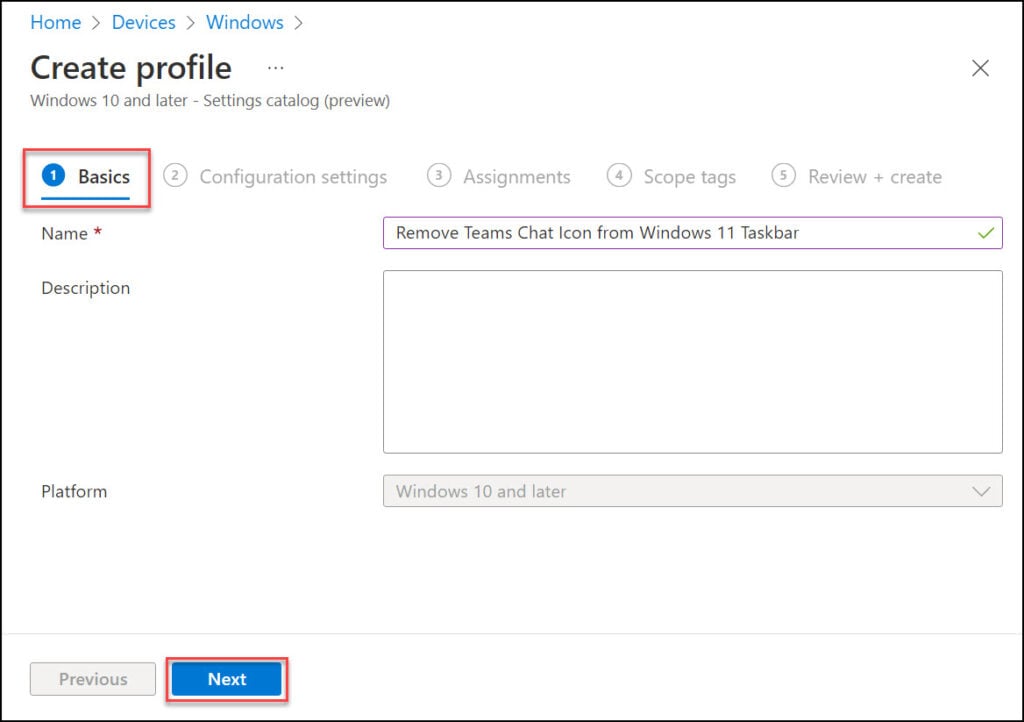Switch to Configuration settings step

pyautogui.click(x=275, y=177)
